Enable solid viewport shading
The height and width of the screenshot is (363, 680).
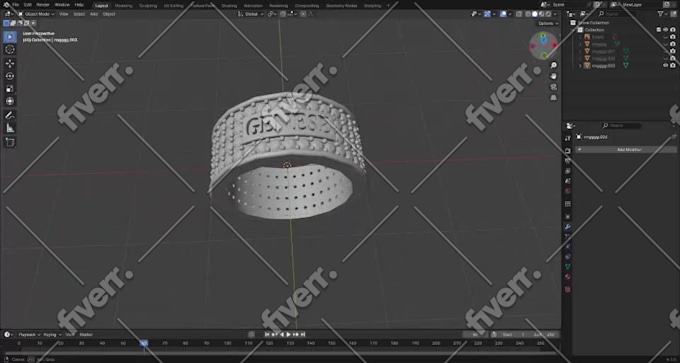[535, 14]
